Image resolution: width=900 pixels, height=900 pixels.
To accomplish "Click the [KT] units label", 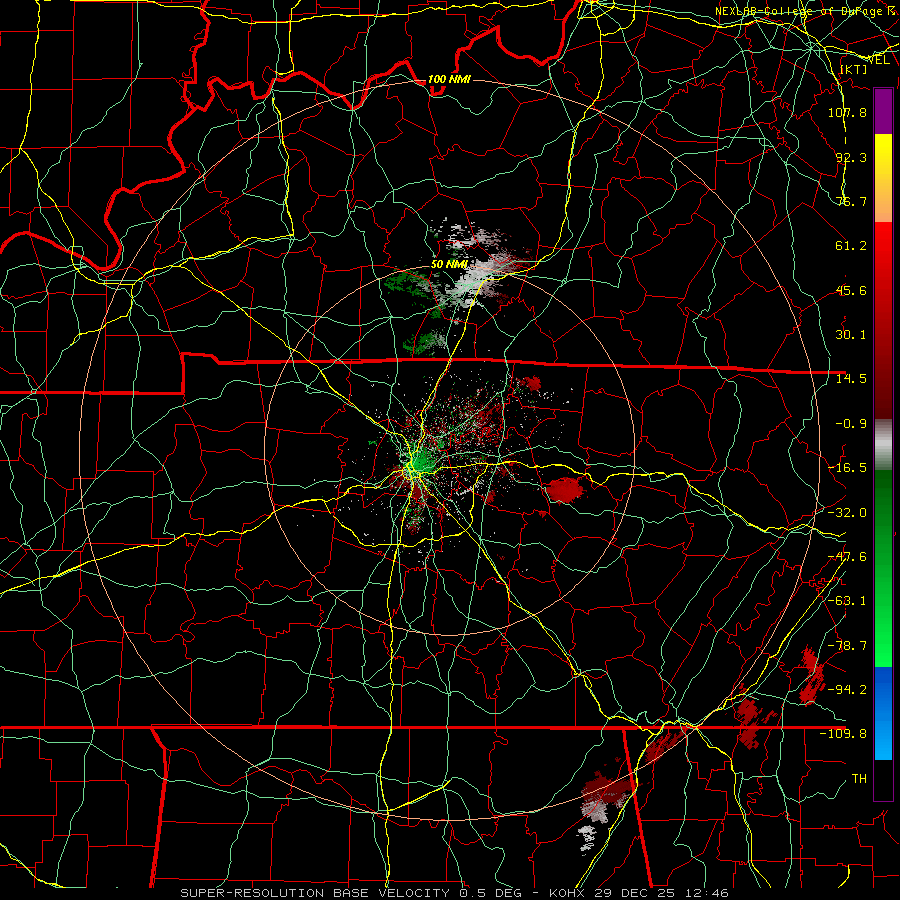I will [853, 69].
